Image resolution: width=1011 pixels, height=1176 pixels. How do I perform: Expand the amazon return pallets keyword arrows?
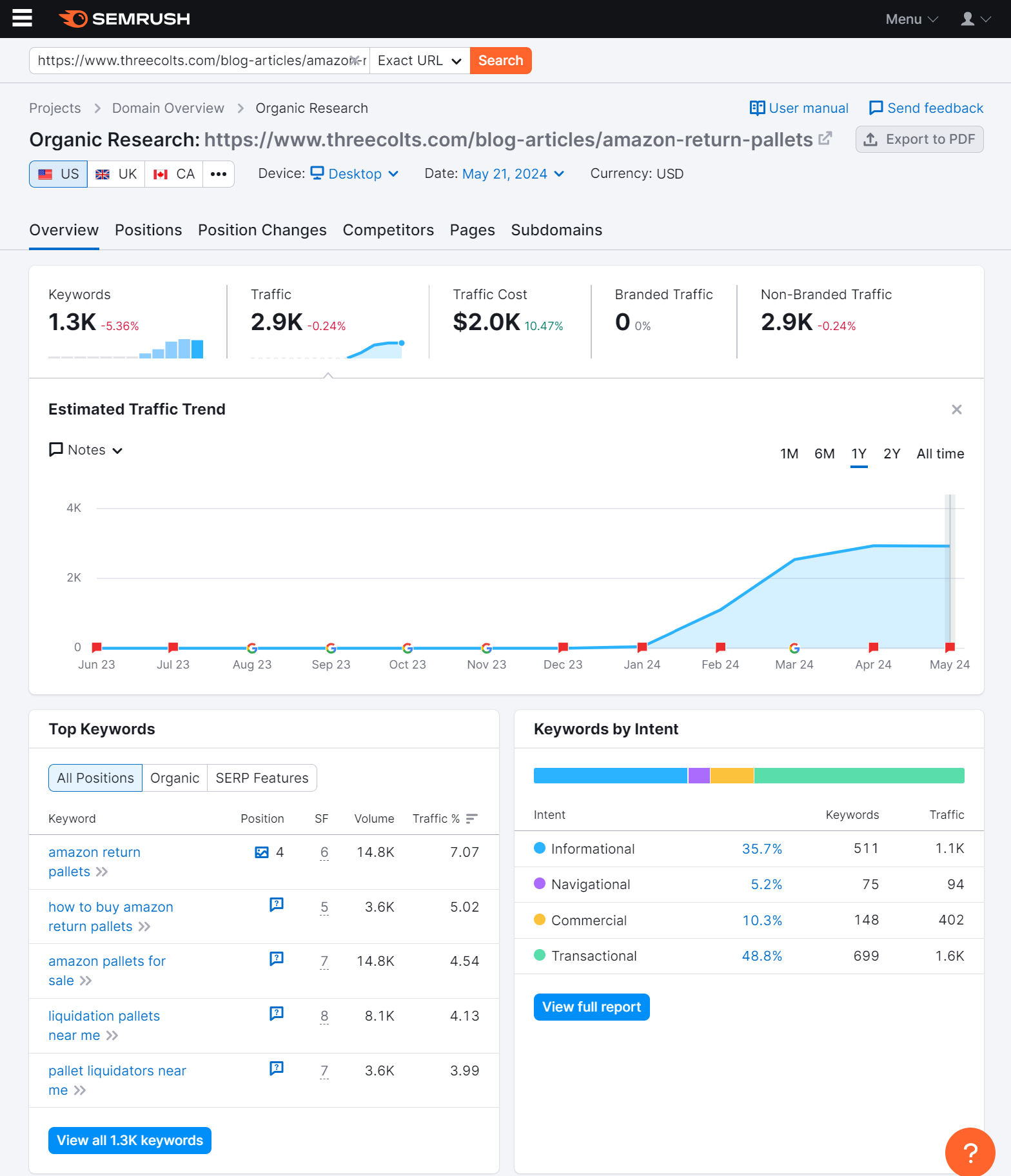102,872
